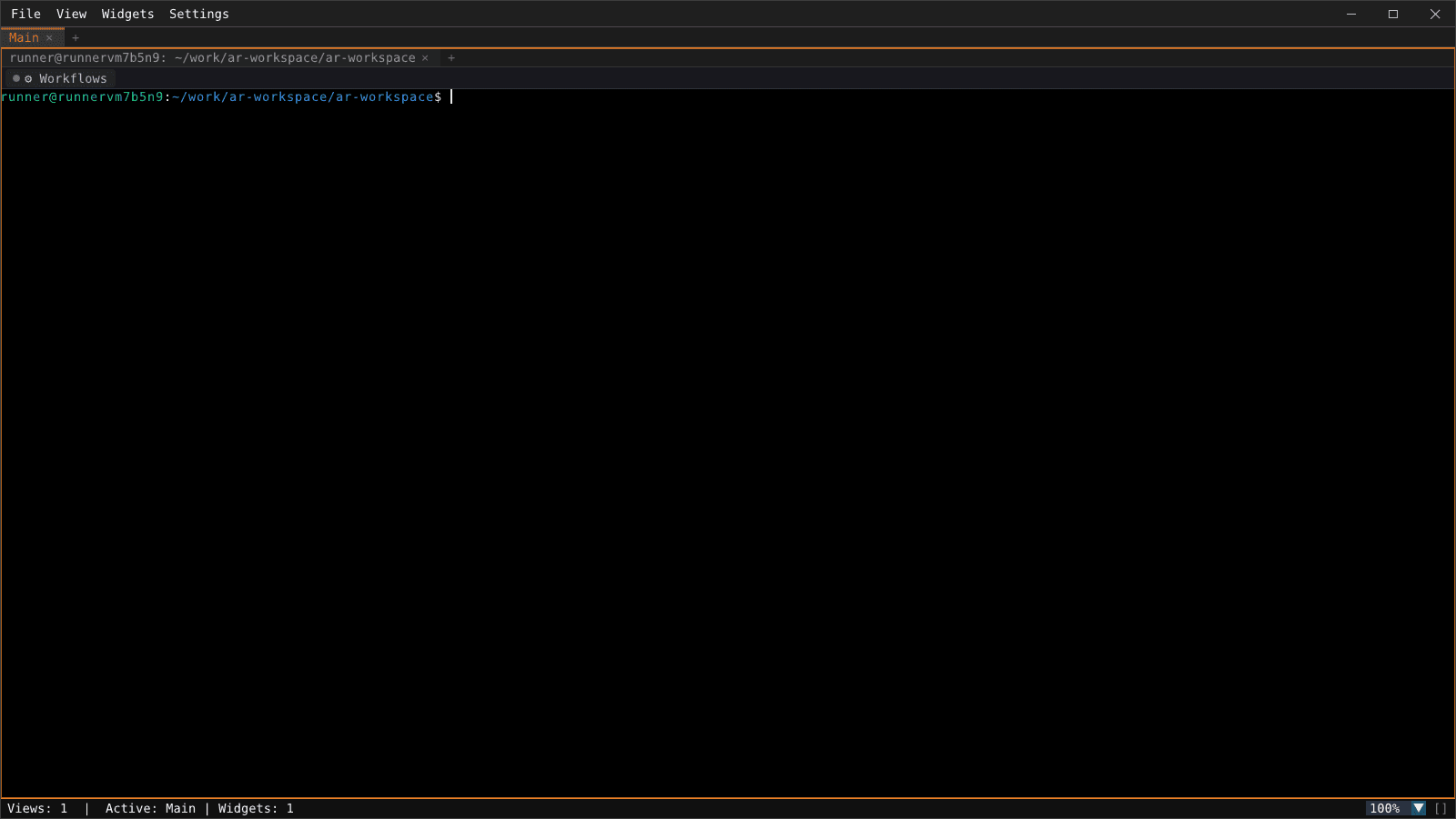Image resolution: width=1456 pixels, height=819 pixels.
Task: Click the square brackets icon in status bar
Action: [1441, 808]
